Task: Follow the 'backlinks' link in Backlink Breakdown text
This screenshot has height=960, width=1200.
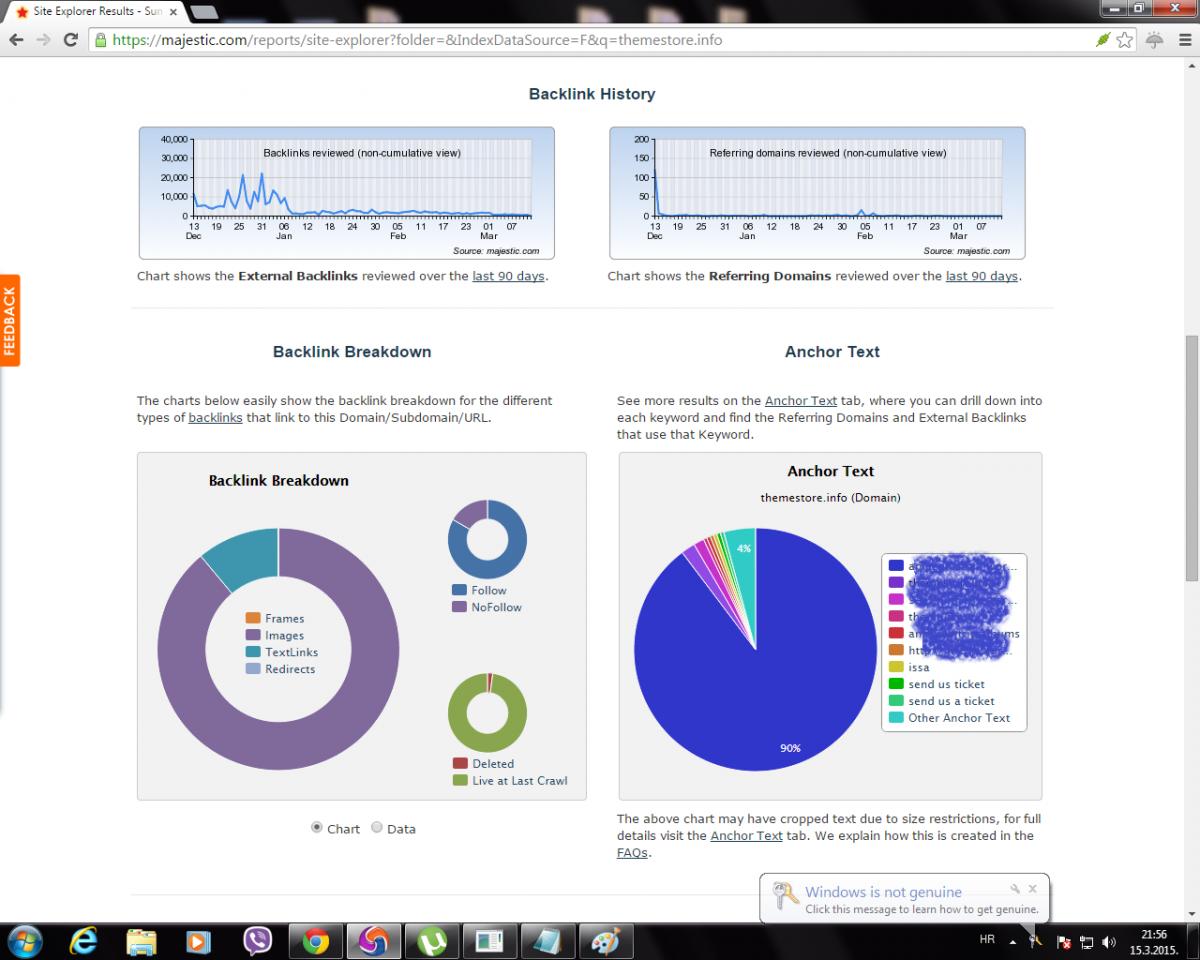Action: [x=215, y=417]
